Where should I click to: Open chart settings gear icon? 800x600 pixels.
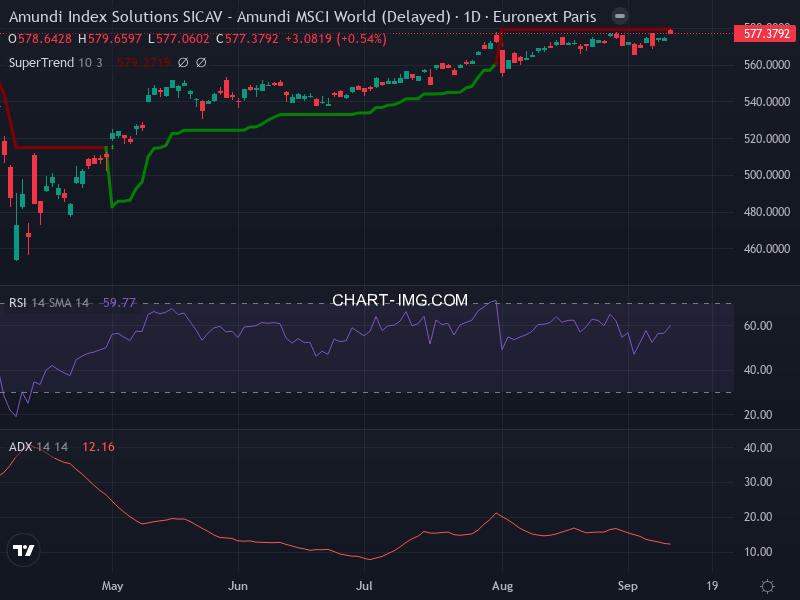click(x=767, y=586)
